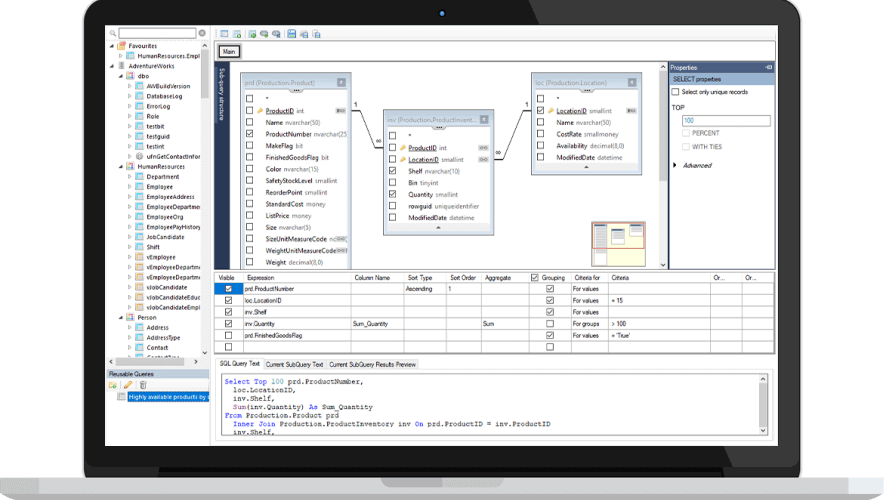Toggle ProductNumber checkbox in prd table
Screen dimensions: 884x500
[x=250, y=134]
